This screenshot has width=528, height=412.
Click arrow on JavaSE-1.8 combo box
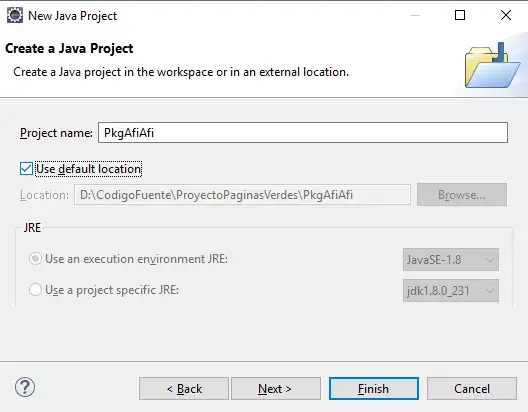[490, 260]
